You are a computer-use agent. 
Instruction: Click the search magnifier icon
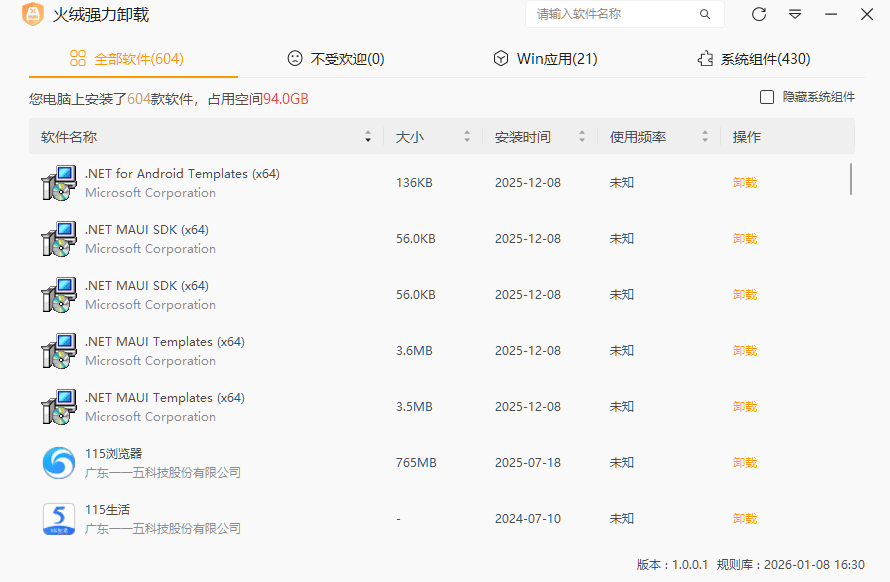[x=704, y=14]
